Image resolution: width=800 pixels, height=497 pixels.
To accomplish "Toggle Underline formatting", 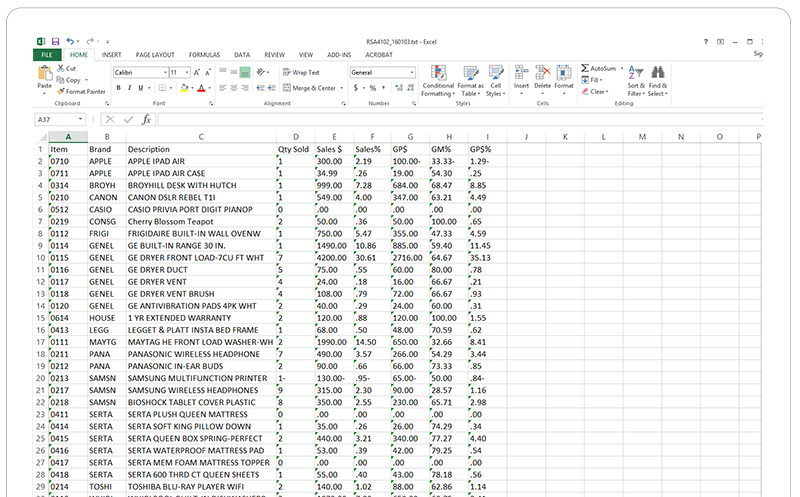I will coord(141,88).
